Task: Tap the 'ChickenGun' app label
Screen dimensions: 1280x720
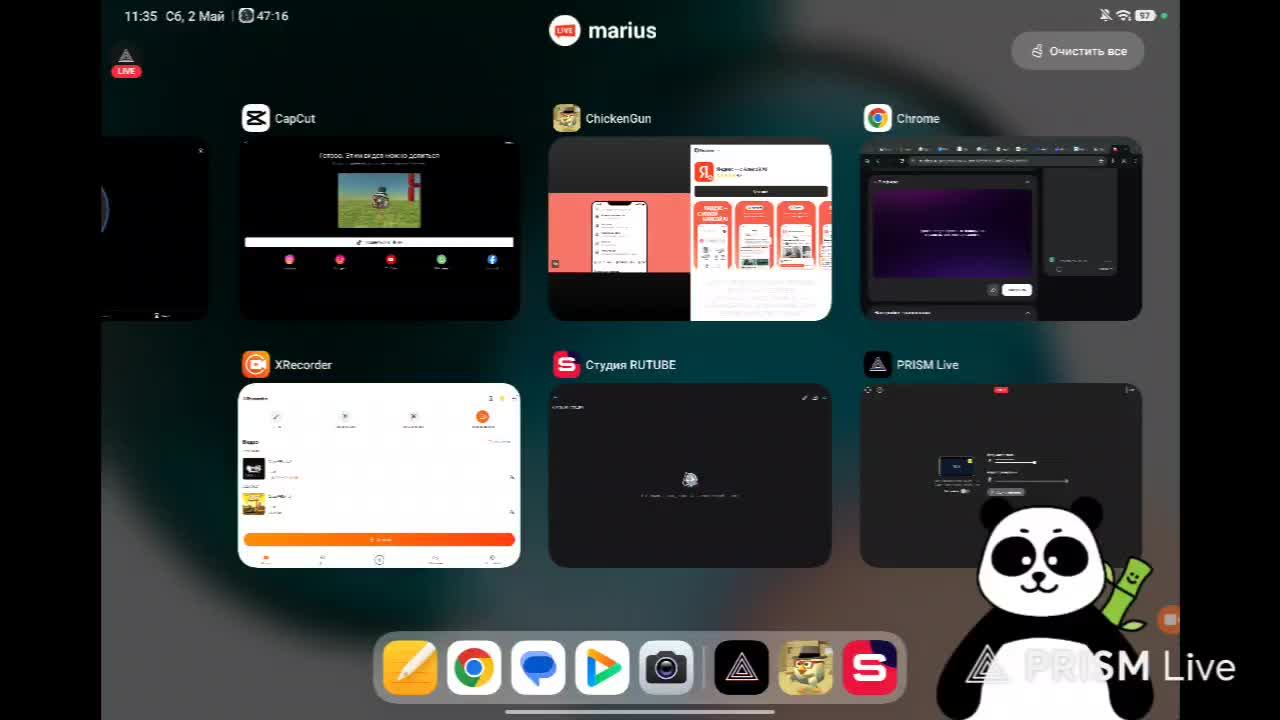Action: 618,118
